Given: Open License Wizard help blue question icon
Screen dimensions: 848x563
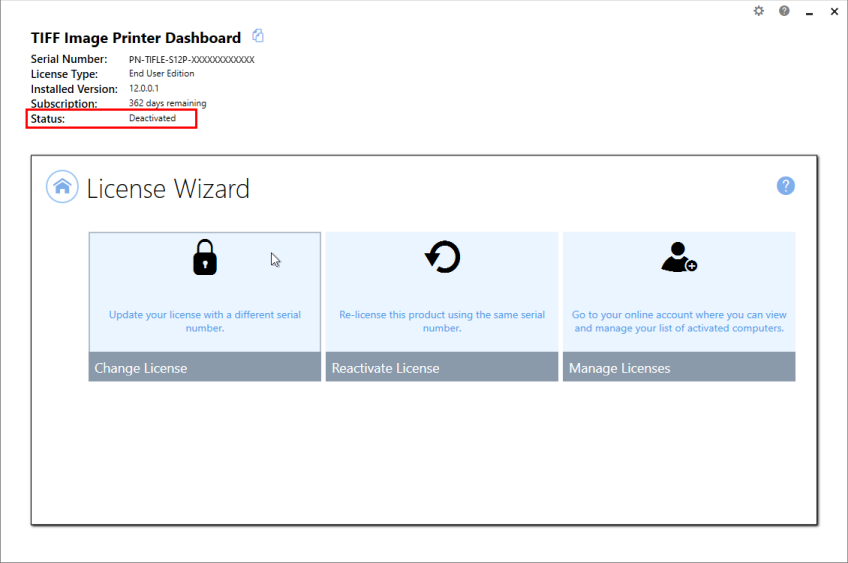Looking at the screenshot, I should pyautogui.click(x=785, y=186).
